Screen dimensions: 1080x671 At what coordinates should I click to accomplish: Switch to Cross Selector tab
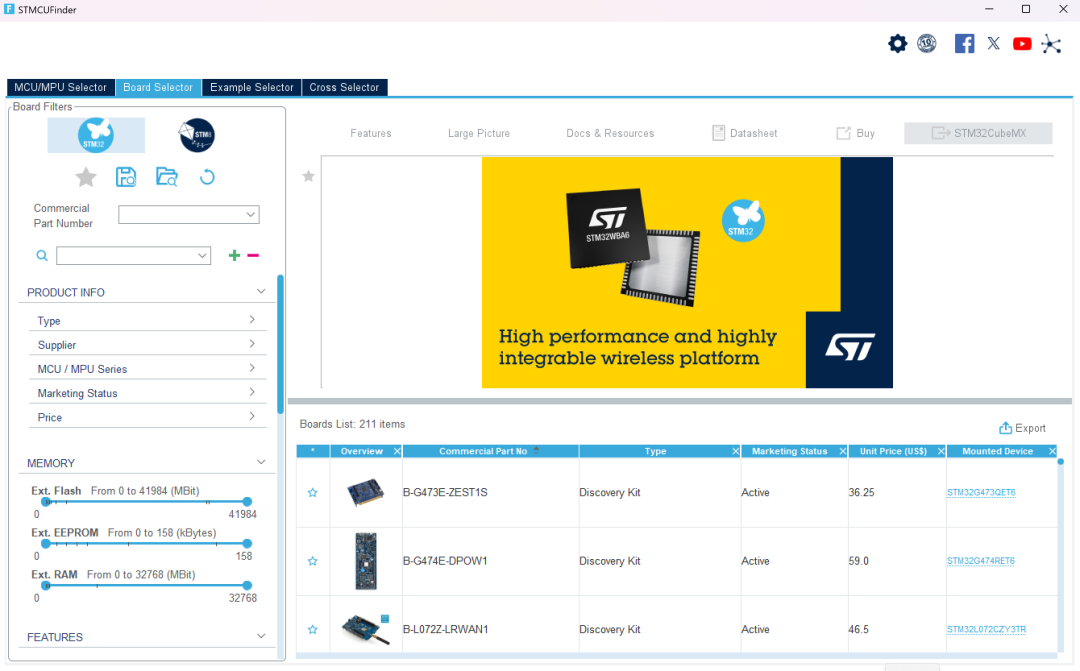click(x=344, y=87)
